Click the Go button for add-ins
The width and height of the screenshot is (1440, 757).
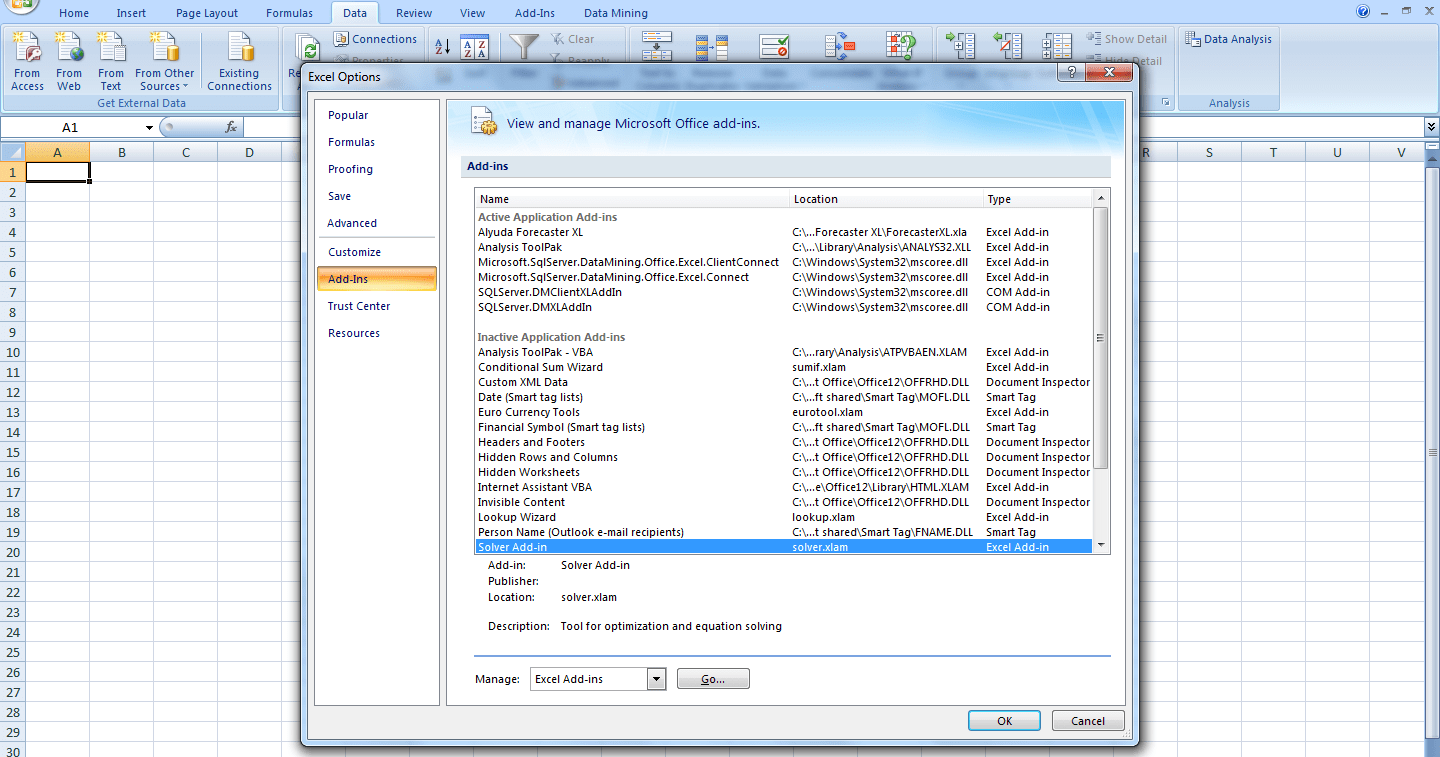[712, 678]
